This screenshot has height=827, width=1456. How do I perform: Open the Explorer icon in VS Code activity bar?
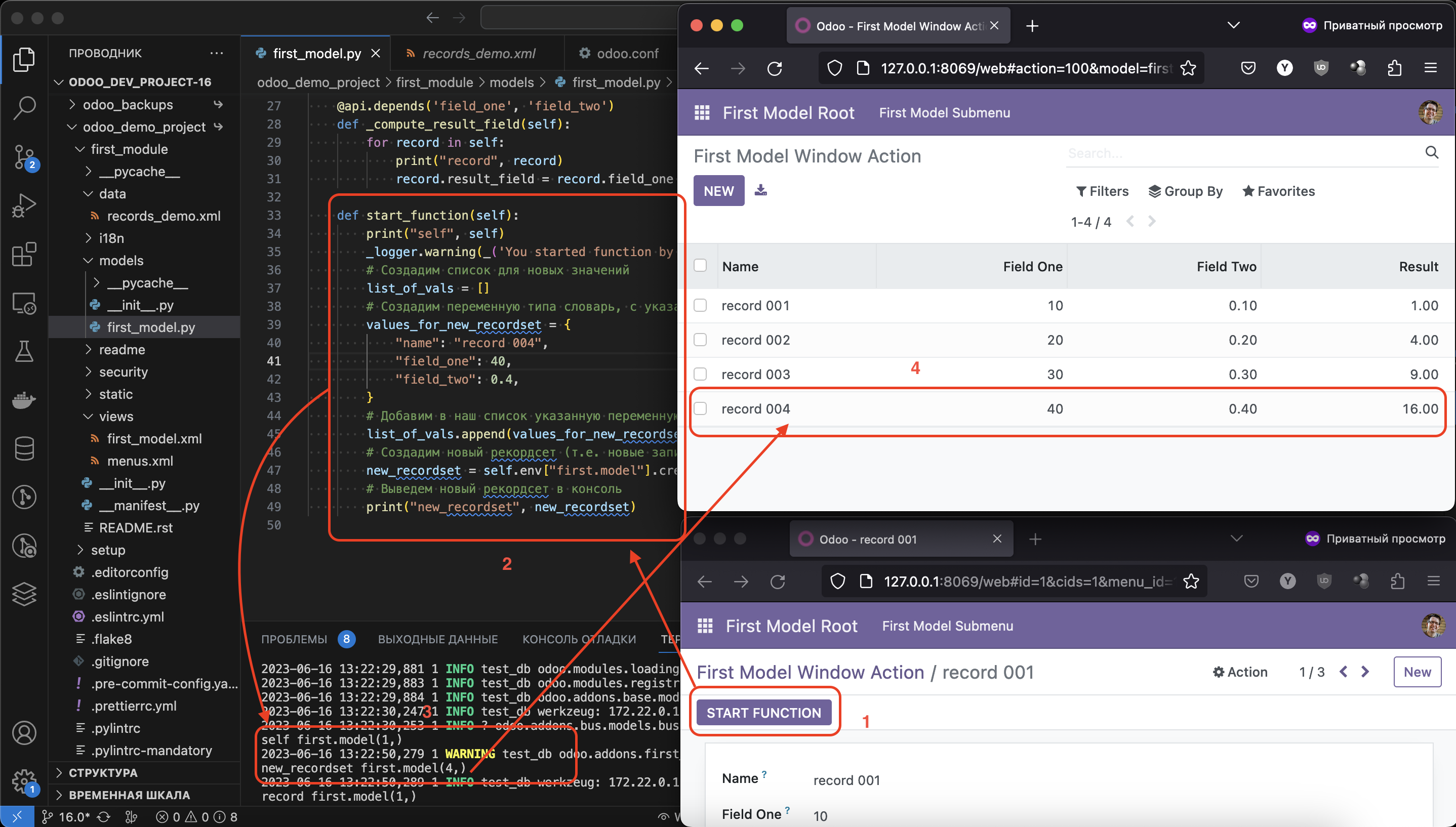coord(24,60)
